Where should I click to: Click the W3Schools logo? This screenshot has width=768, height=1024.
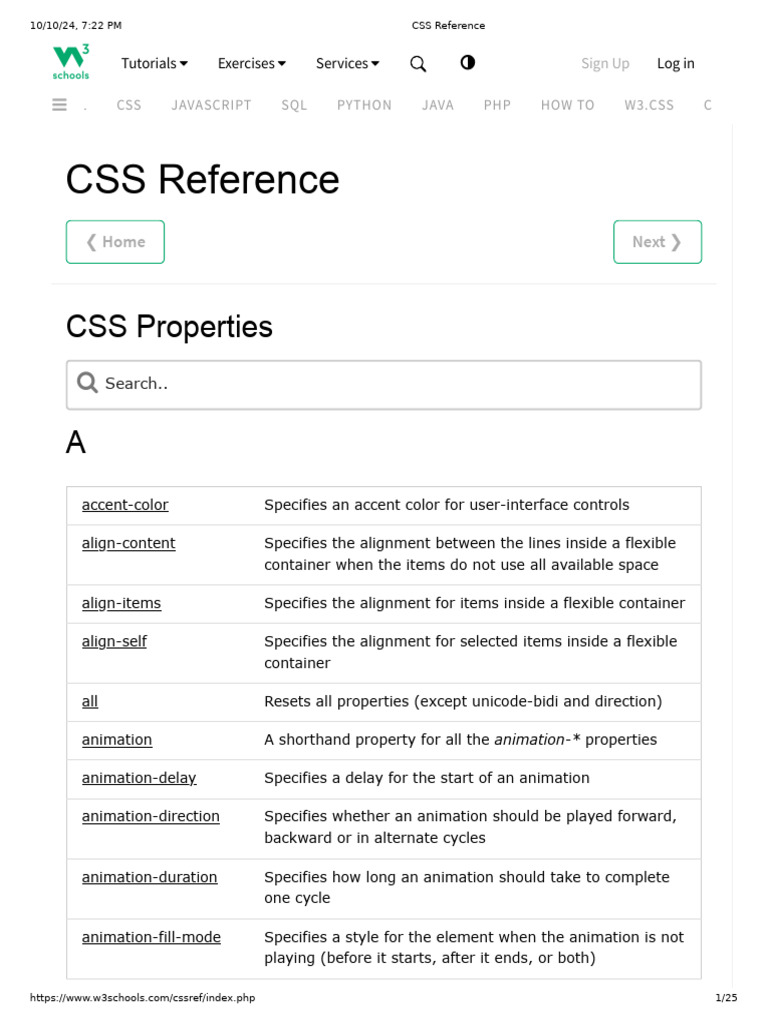point(71,62)
